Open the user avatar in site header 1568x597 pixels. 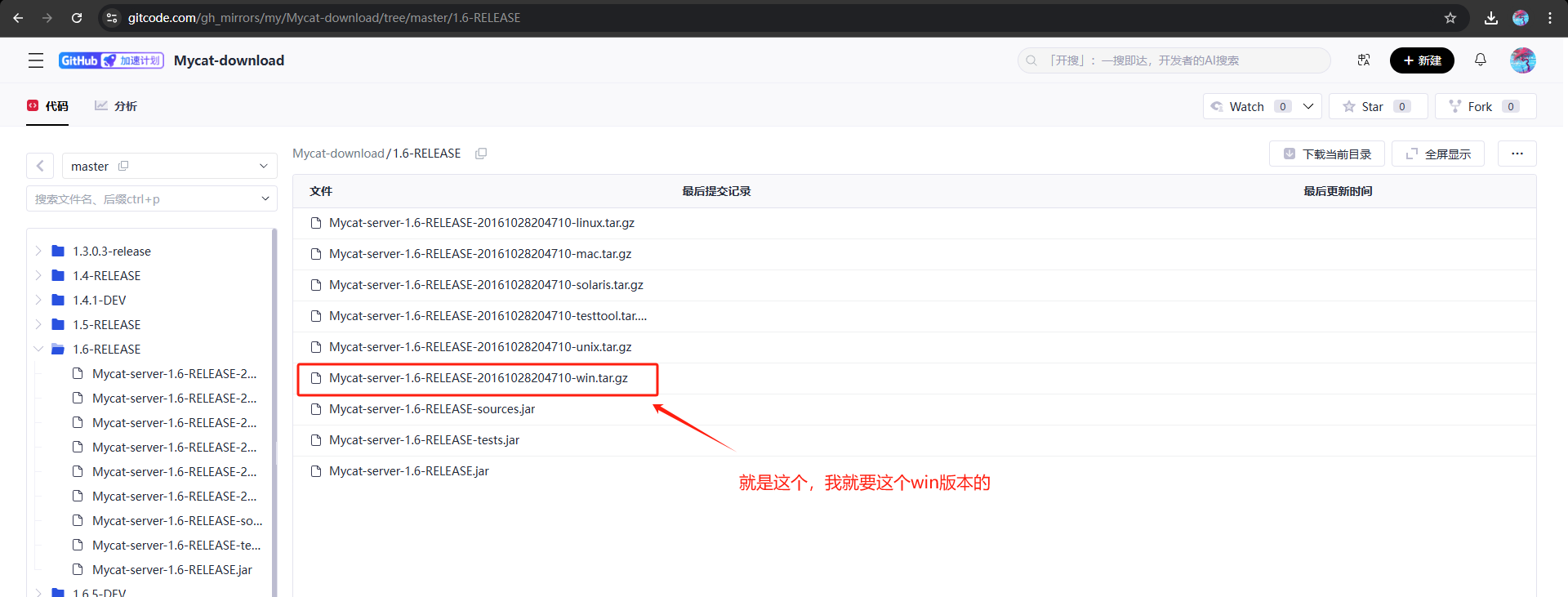(1523, 60)
